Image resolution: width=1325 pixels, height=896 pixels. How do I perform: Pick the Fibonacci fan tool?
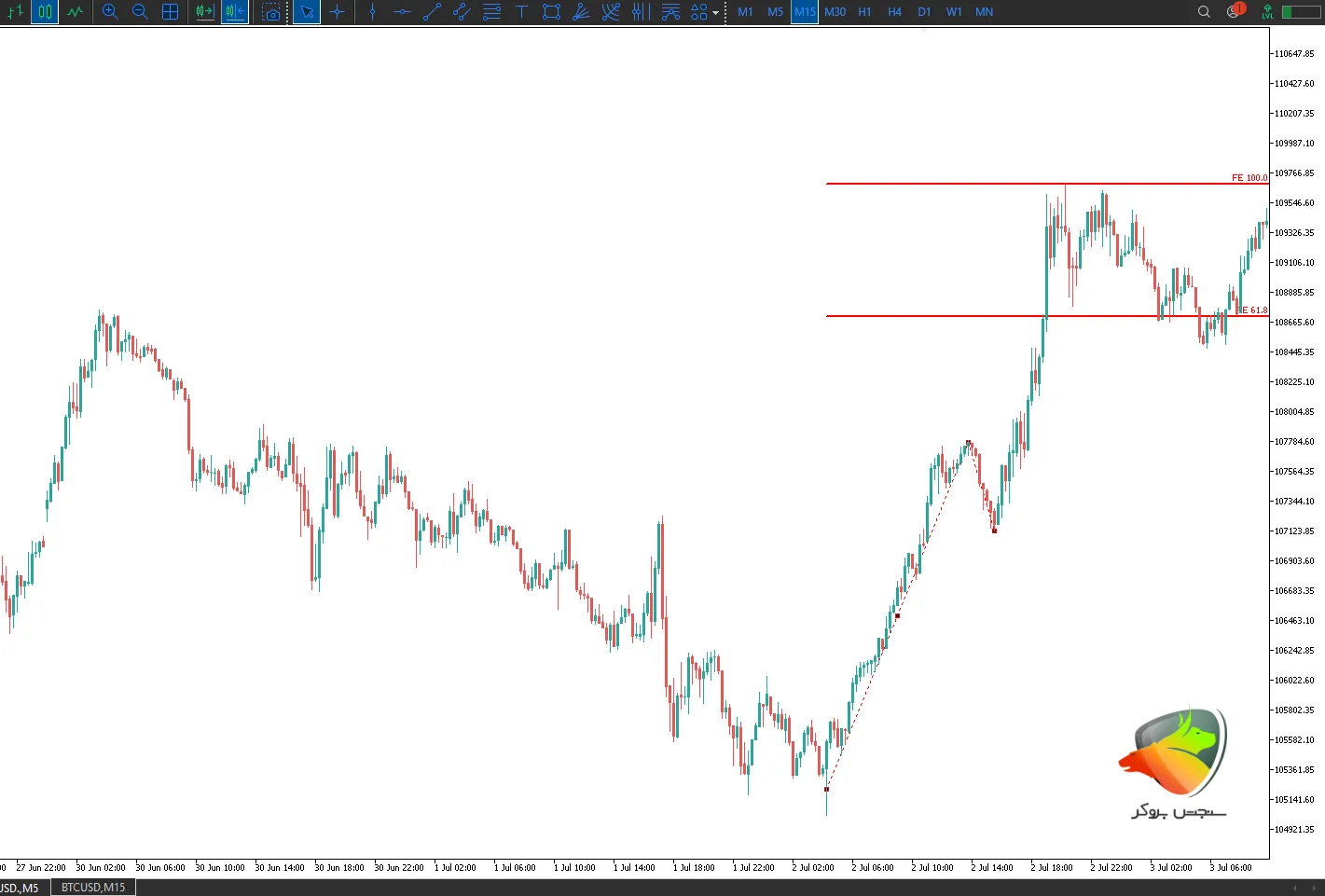[x=581, y=12]
